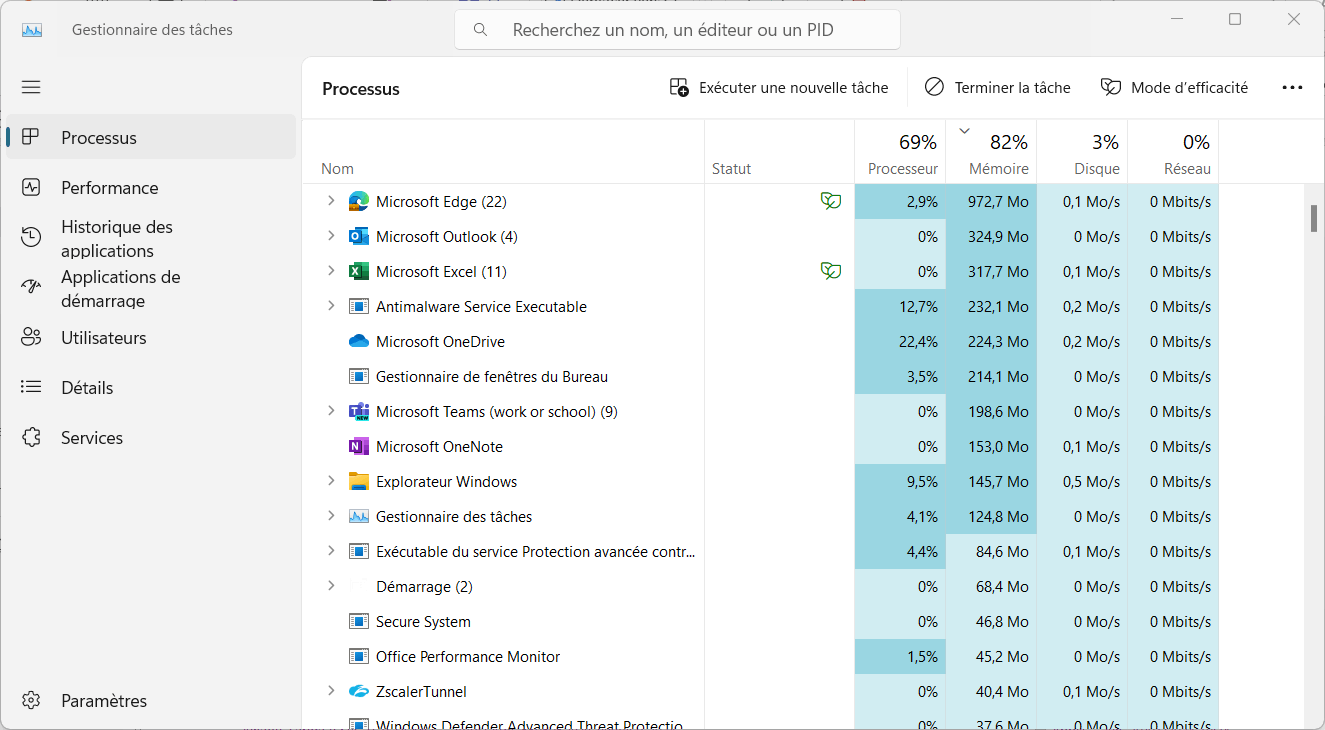Click the process list vertical scrollbar thumb

[x=1314, y=218]
